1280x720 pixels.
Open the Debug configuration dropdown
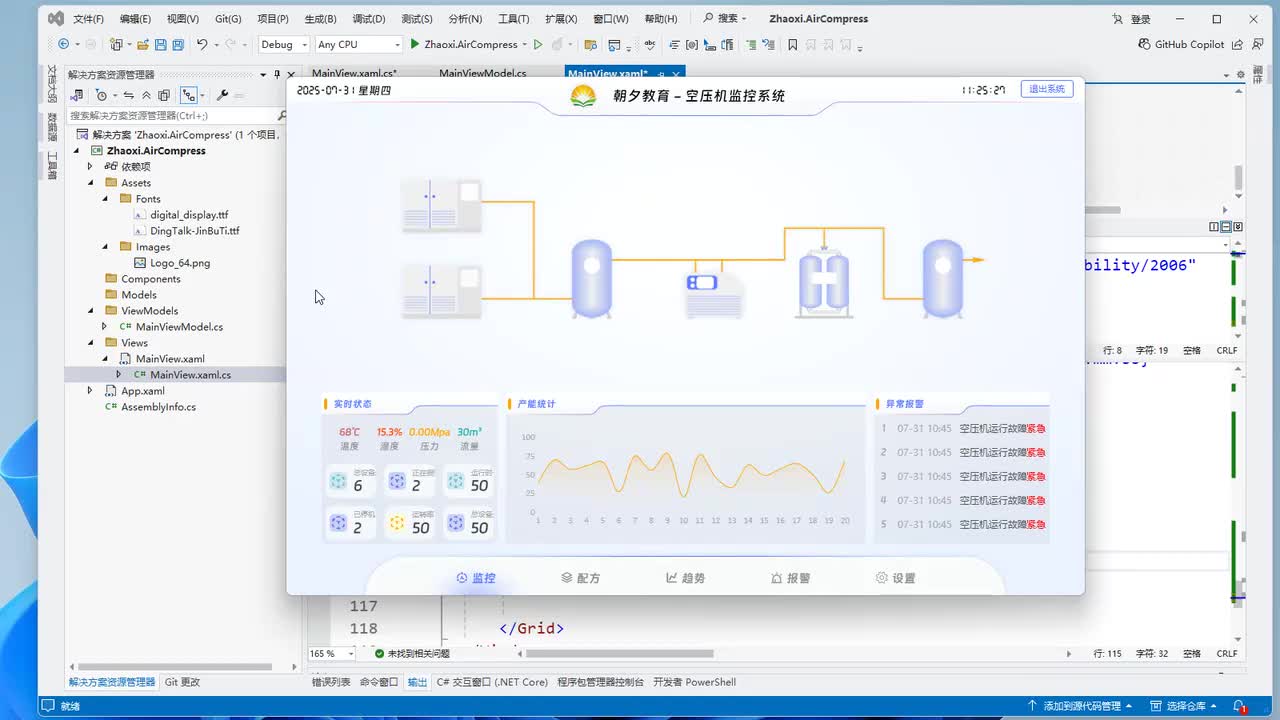(x=284, y=44)
